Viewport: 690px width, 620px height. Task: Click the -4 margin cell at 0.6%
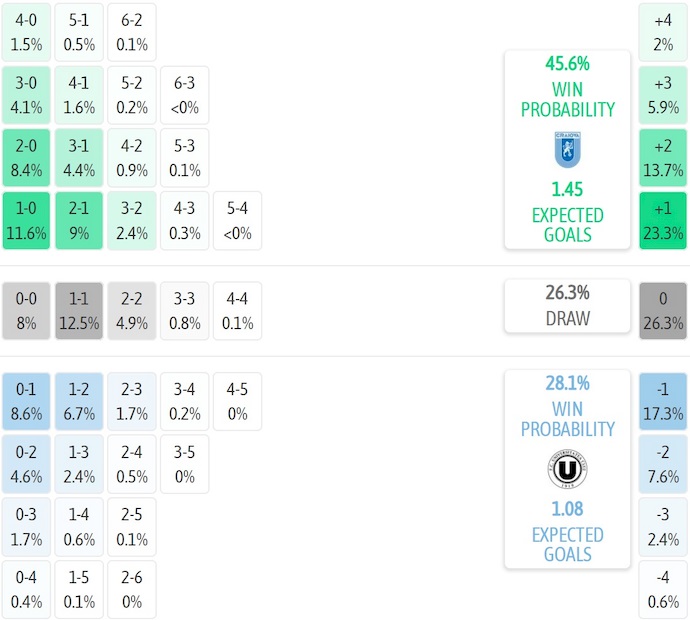(x=663, y=590)
